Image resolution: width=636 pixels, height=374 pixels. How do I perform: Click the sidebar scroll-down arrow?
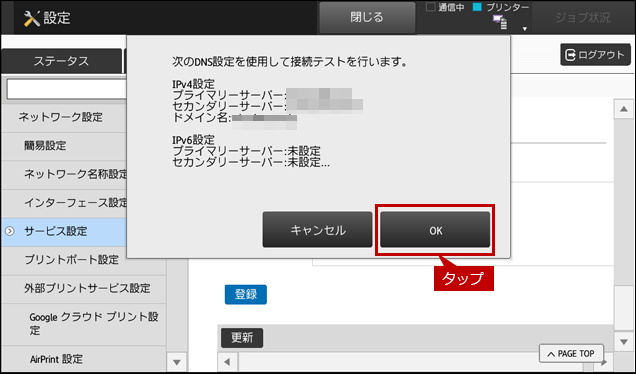click(177, 362)
